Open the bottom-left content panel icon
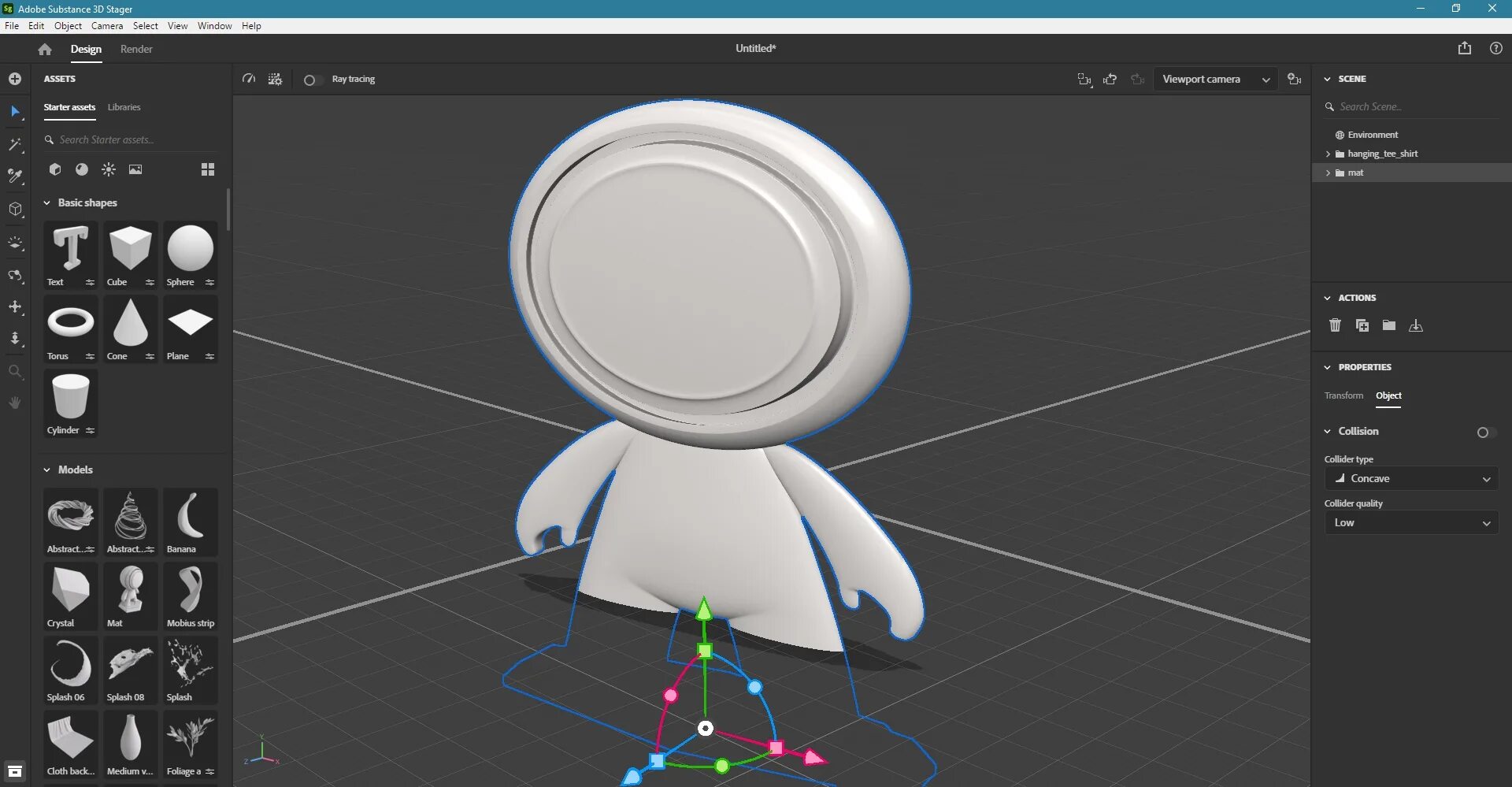 coord(14,771)
